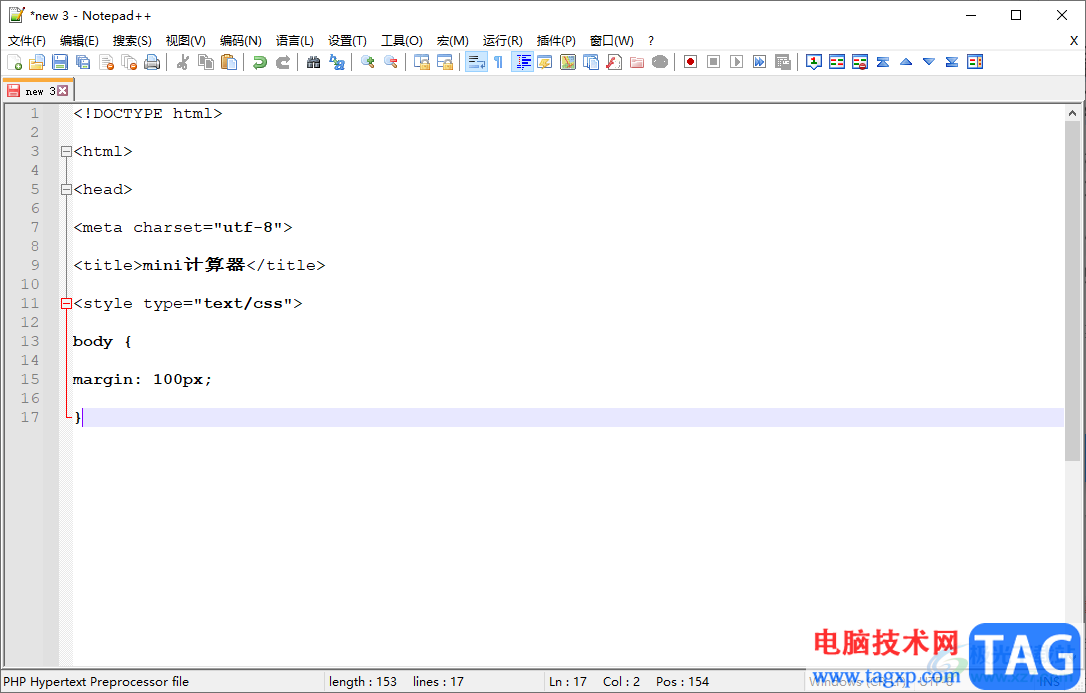The image size is (1086, 693).
Task: Jump to last difference icon
Action: 952,62
